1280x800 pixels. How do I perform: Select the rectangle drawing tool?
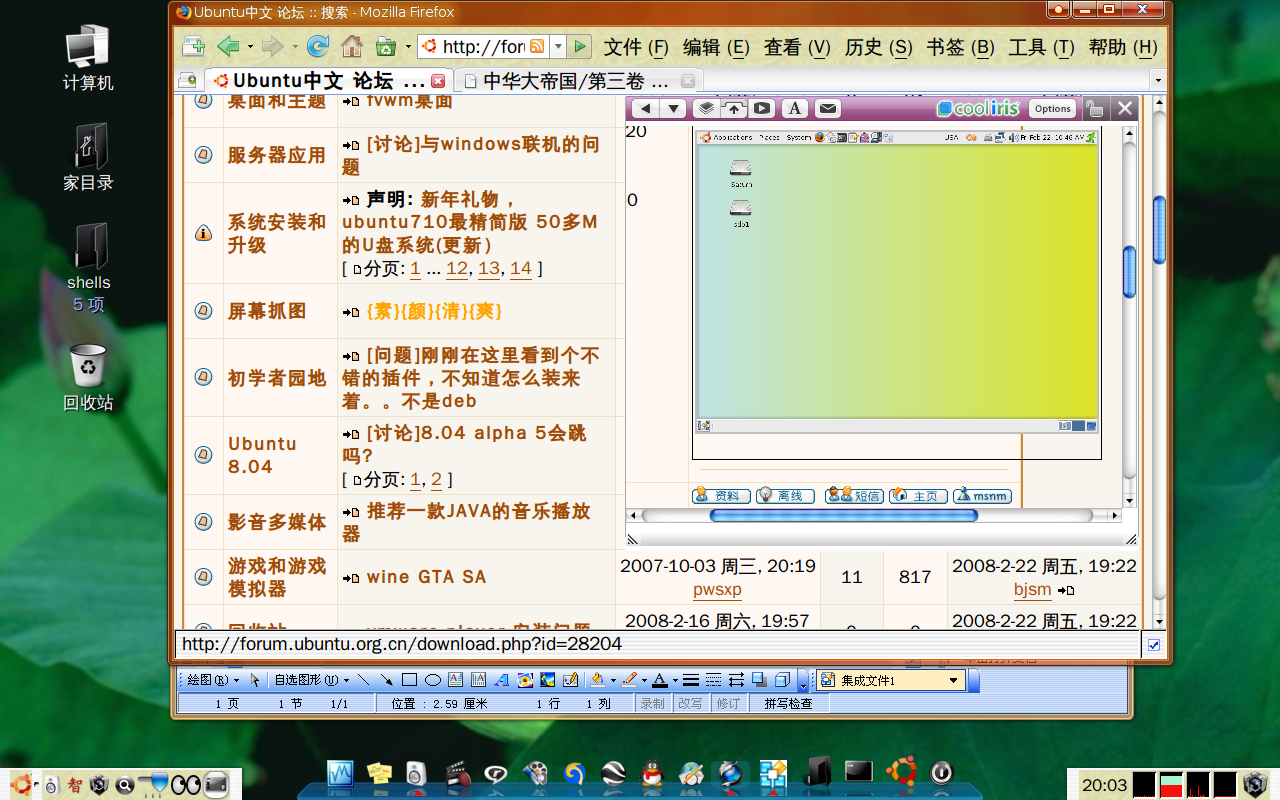[409, 680]
